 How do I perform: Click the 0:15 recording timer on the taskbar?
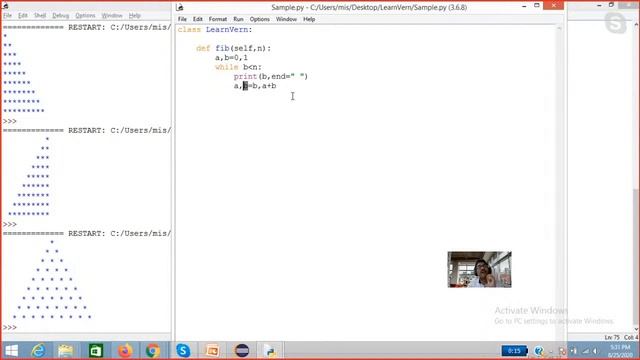pos(514,351)
